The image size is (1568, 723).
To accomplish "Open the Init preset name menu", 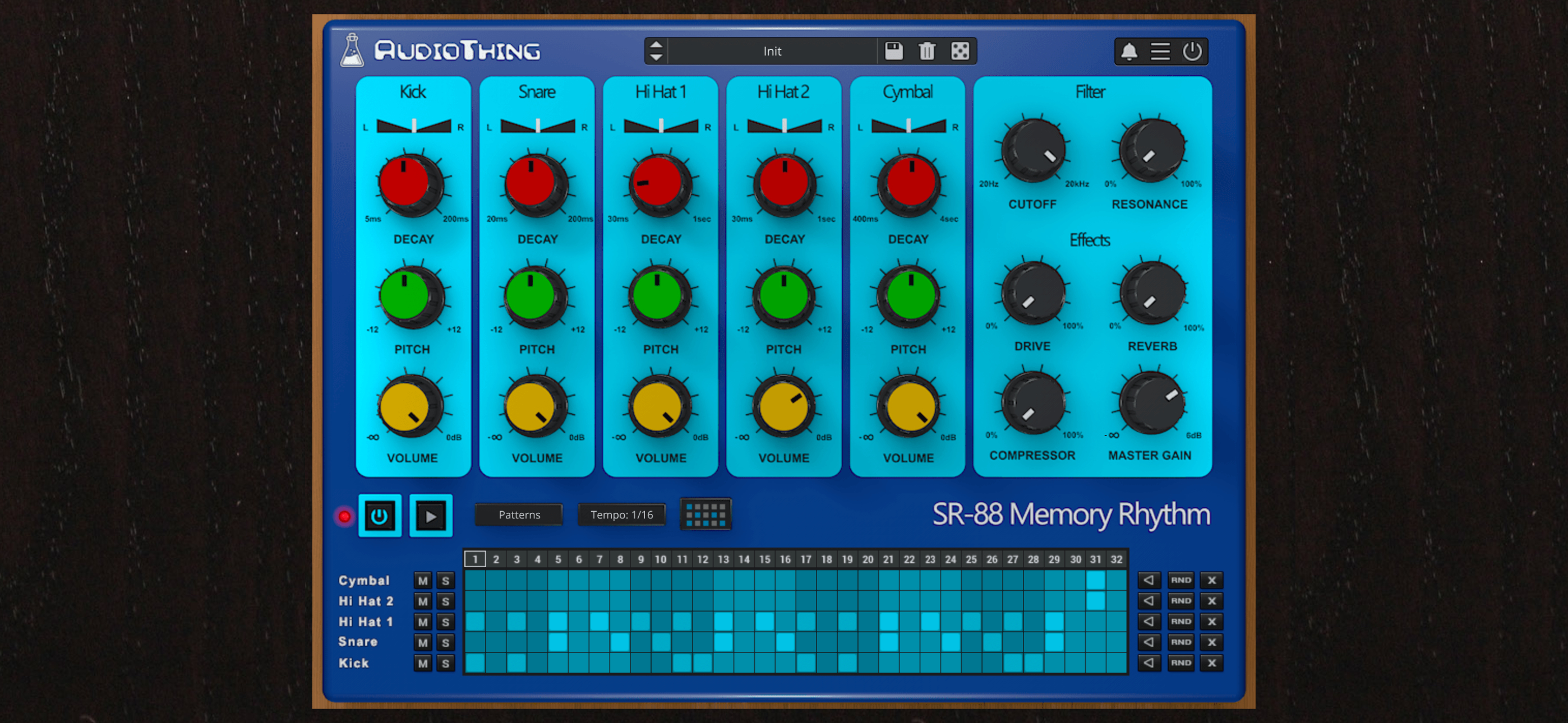I will [x=772, y=50].
